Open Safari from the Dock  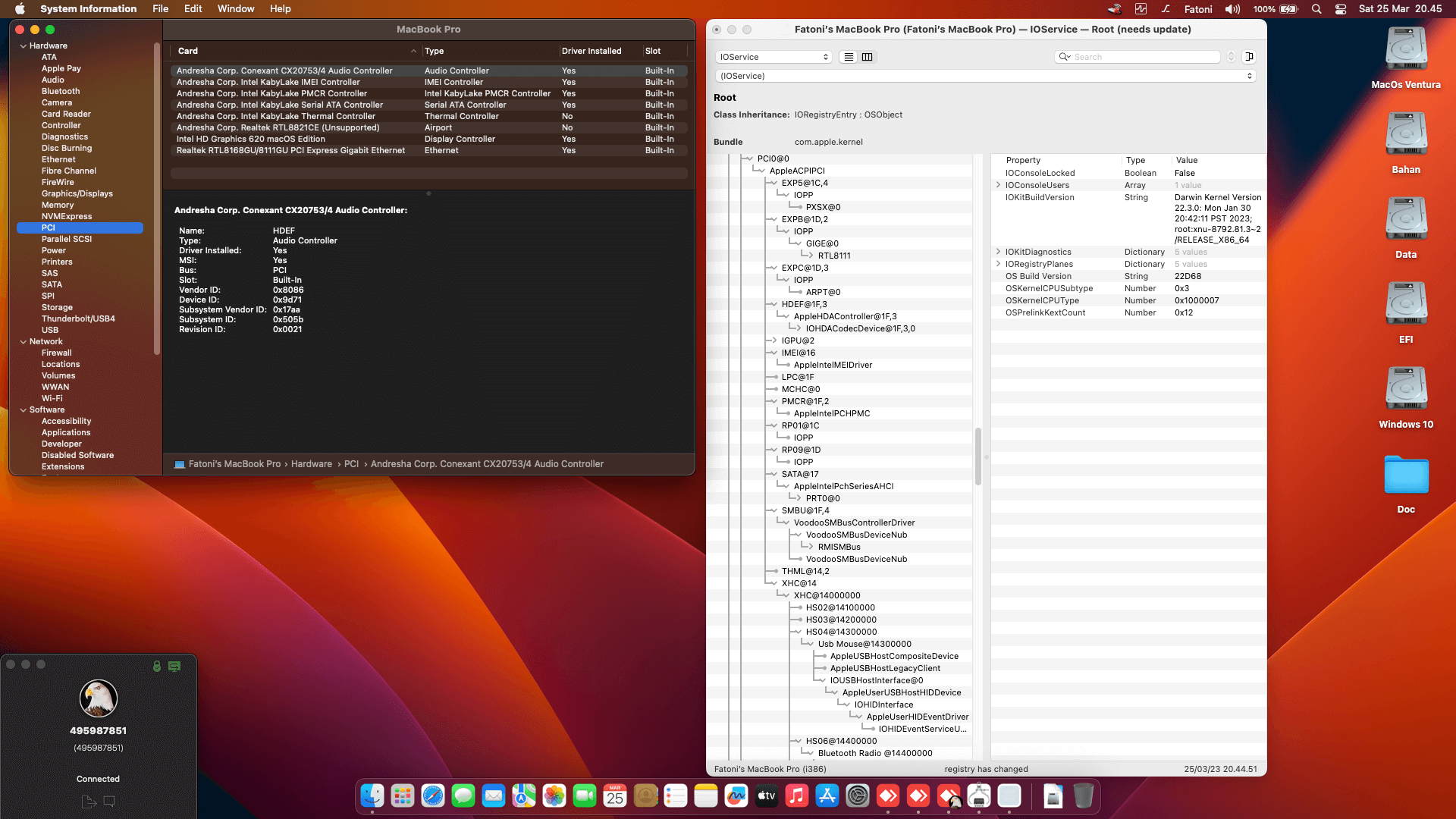click(432, 796)
